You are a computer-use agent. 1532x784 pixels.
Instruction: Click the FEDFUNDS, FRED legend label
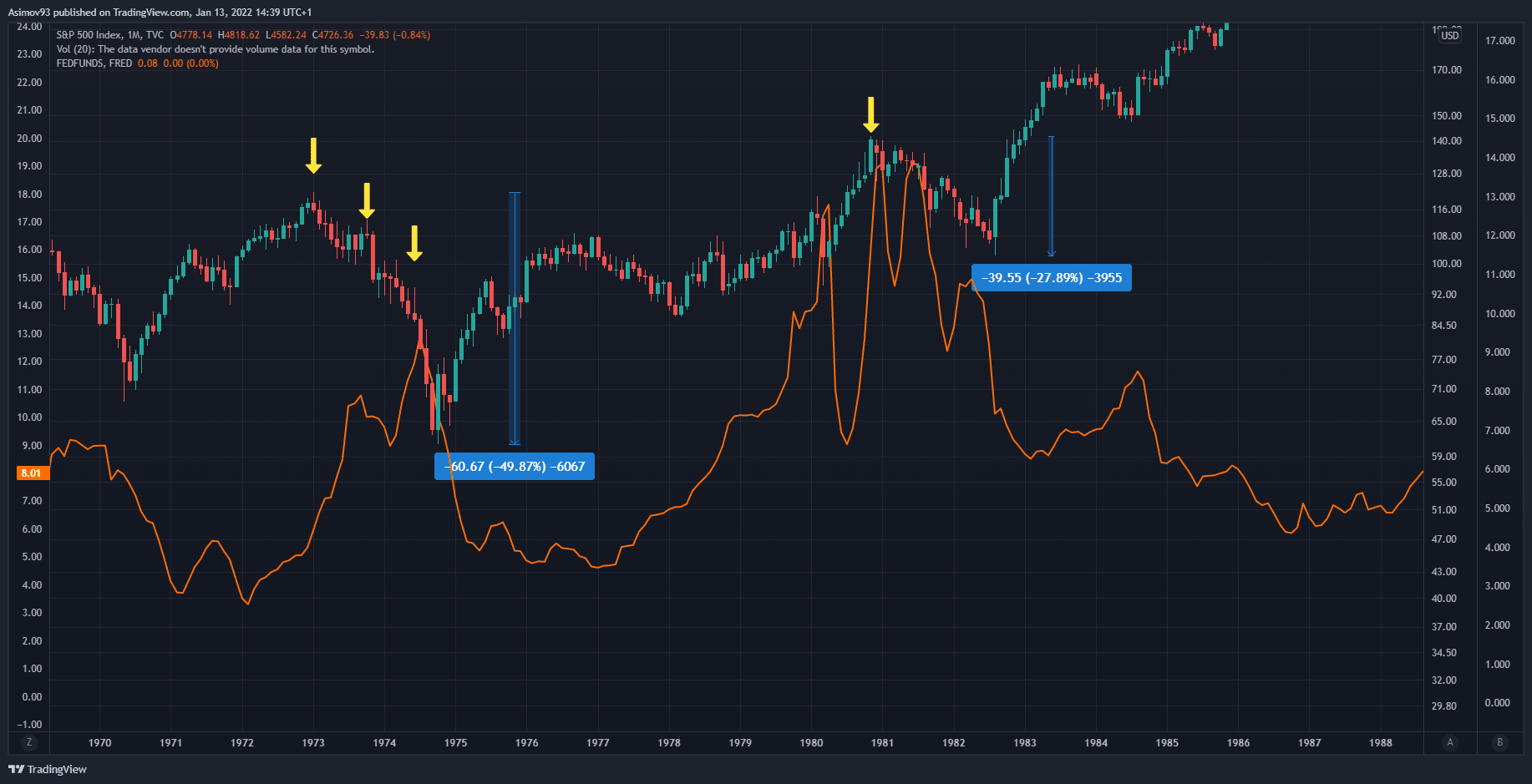94,63
